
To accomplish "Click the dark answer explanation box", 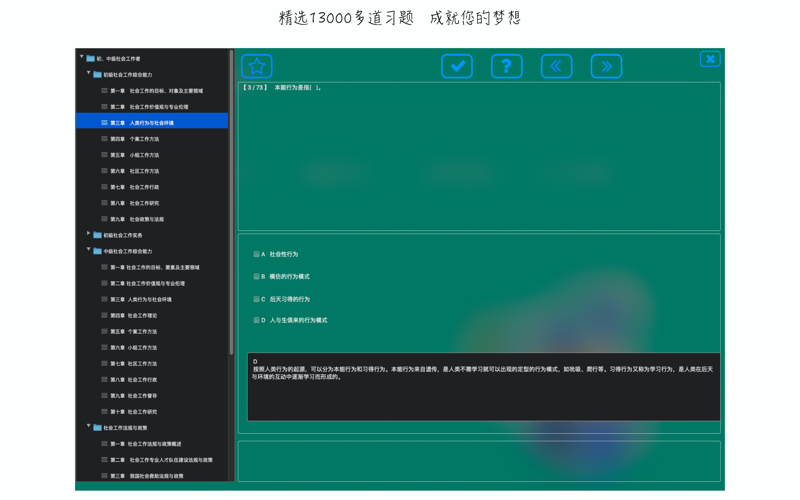I will click(484, 387).
